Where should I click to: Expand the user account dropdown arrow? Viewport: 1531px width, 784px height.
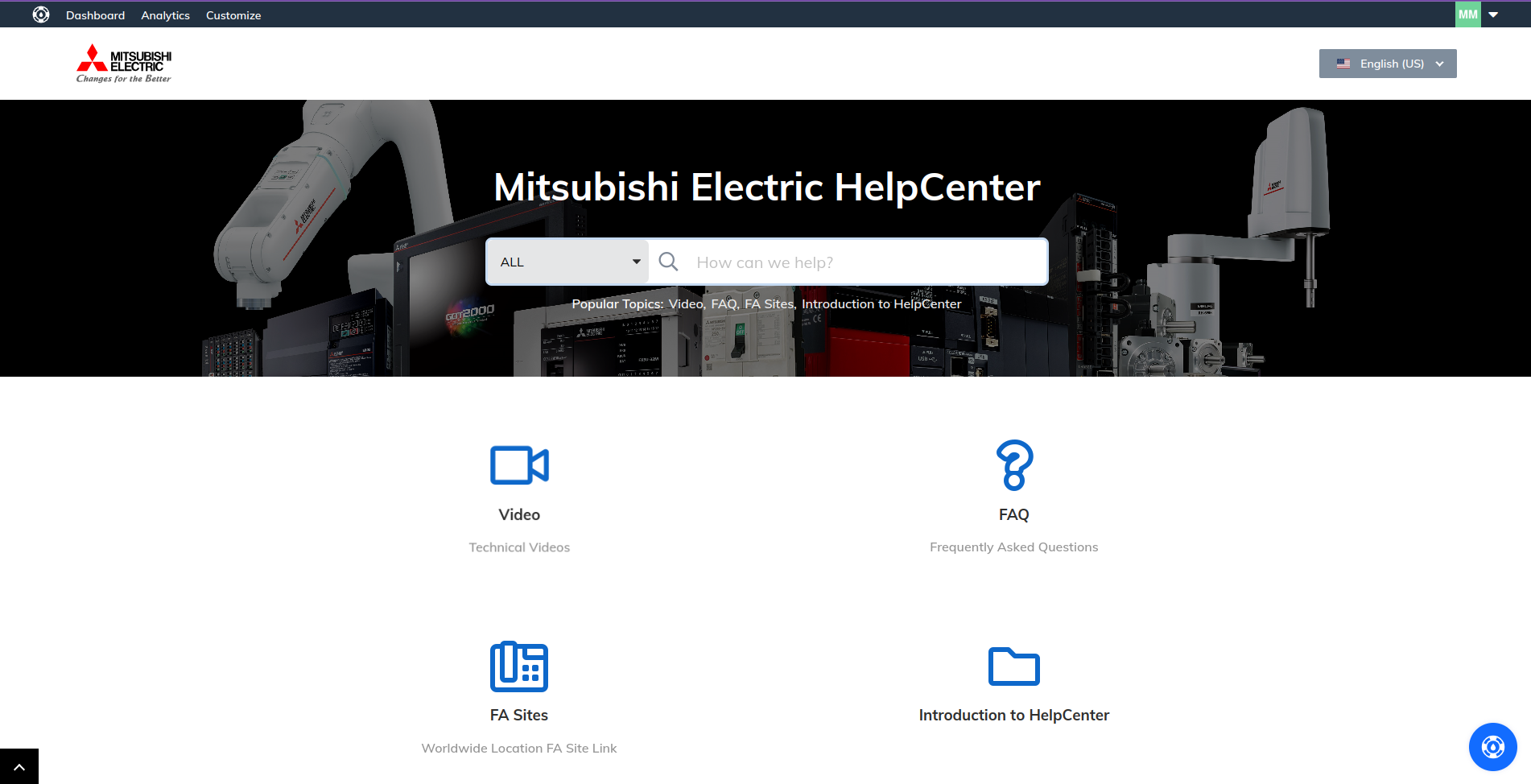click(x=1493, y=14)
